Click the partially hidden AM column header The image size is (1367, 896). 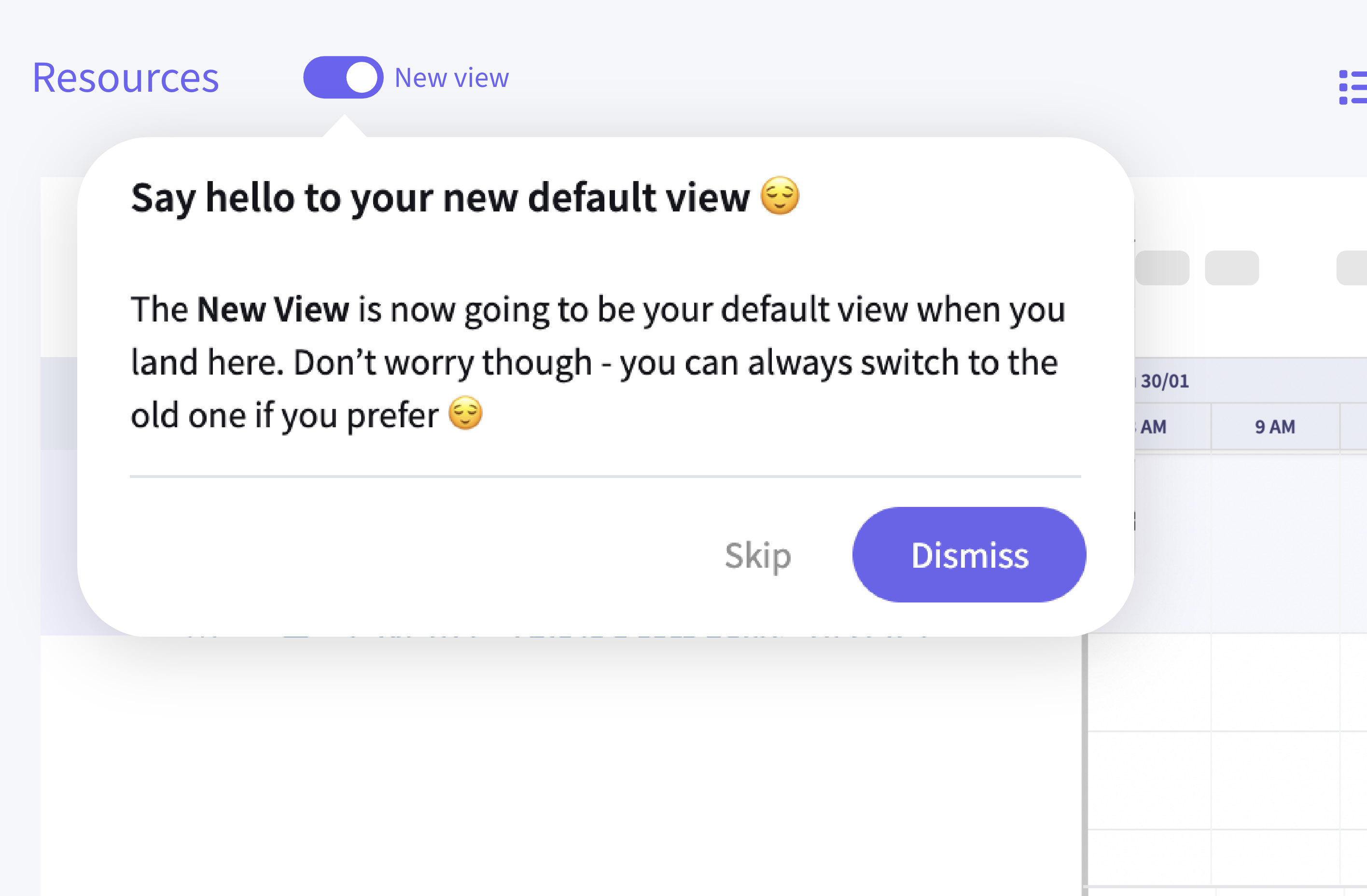tap(1153, 427)
